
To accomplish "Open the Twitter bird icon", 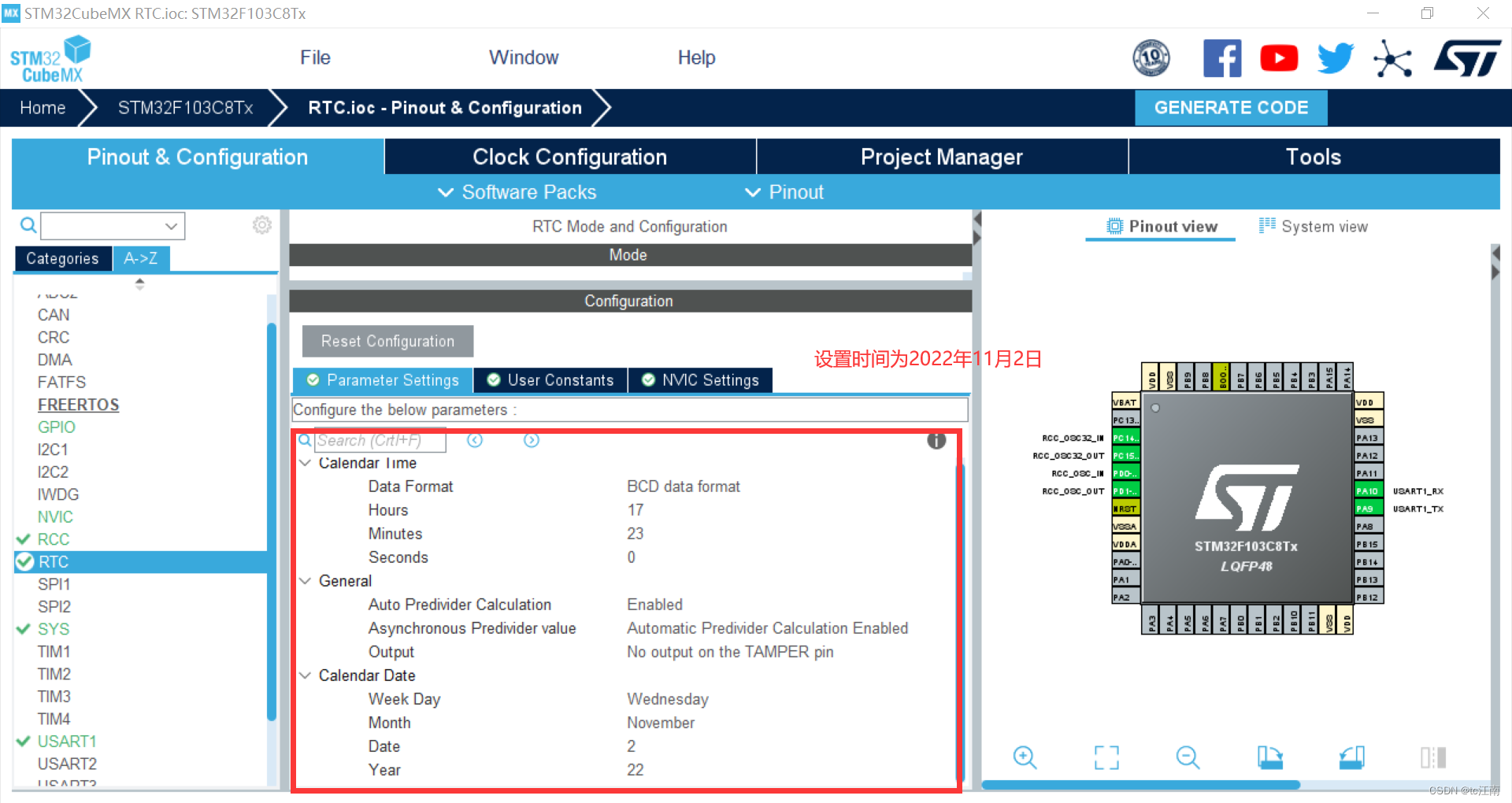I will [x=1336, y=58].
